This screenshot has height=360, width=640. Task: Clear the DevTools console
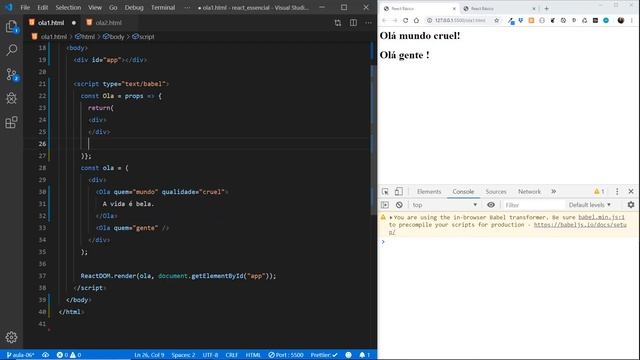point(399,205)
